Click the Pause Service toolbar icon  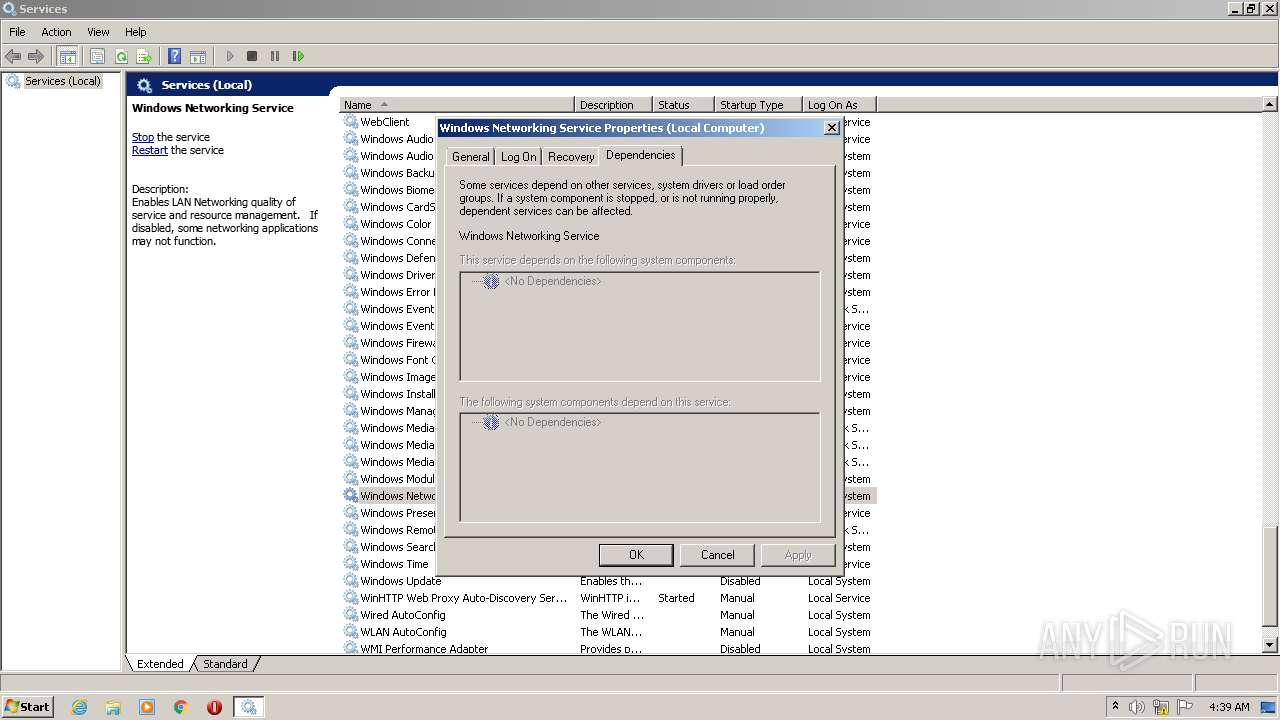pos(275,57)
